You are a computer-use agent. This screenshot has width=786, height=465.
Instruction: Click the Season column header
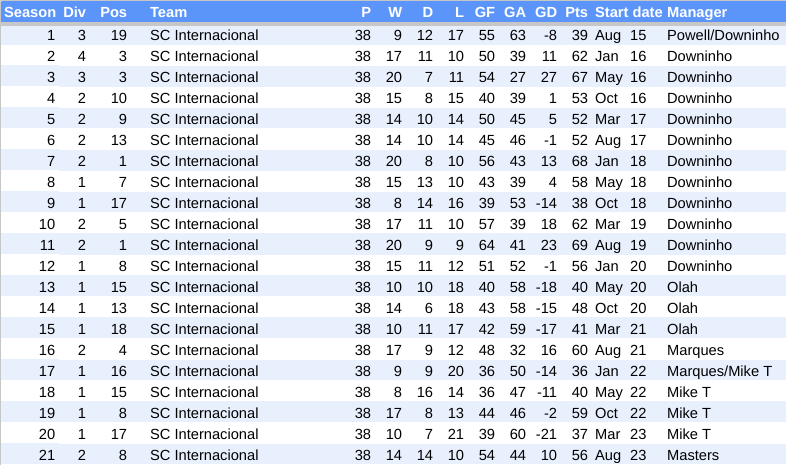[30, 12]
